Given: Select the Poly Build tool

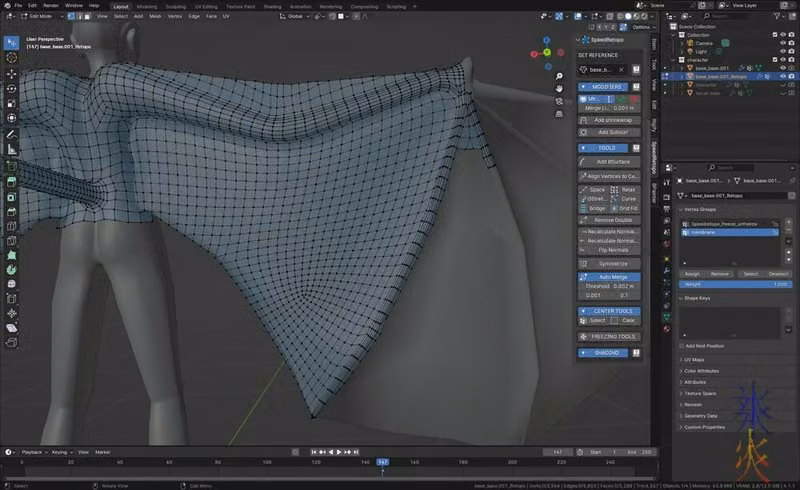Looking at the screenshot, I should [x=12, y=255].
